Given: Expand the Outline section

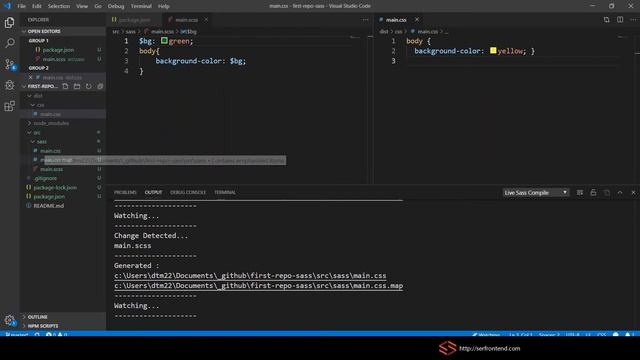Looking at the screenshot, I should (x=38, y=317).
